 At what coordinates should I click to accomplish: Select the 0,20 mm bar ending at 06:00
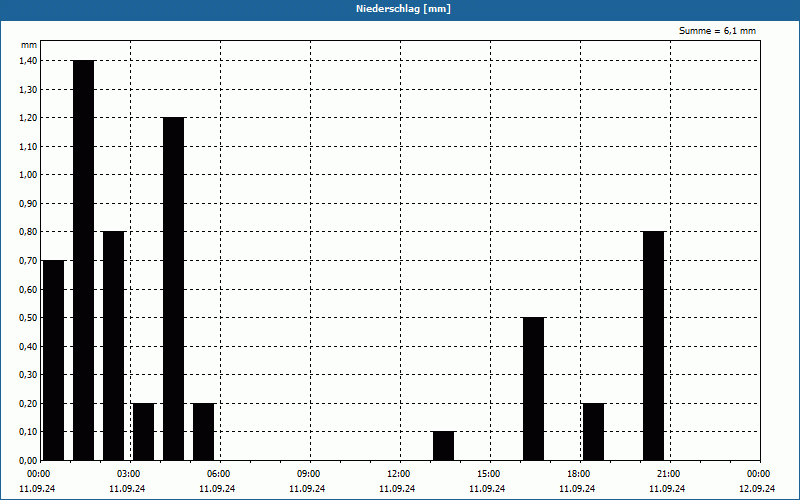[x=204, y=432]
